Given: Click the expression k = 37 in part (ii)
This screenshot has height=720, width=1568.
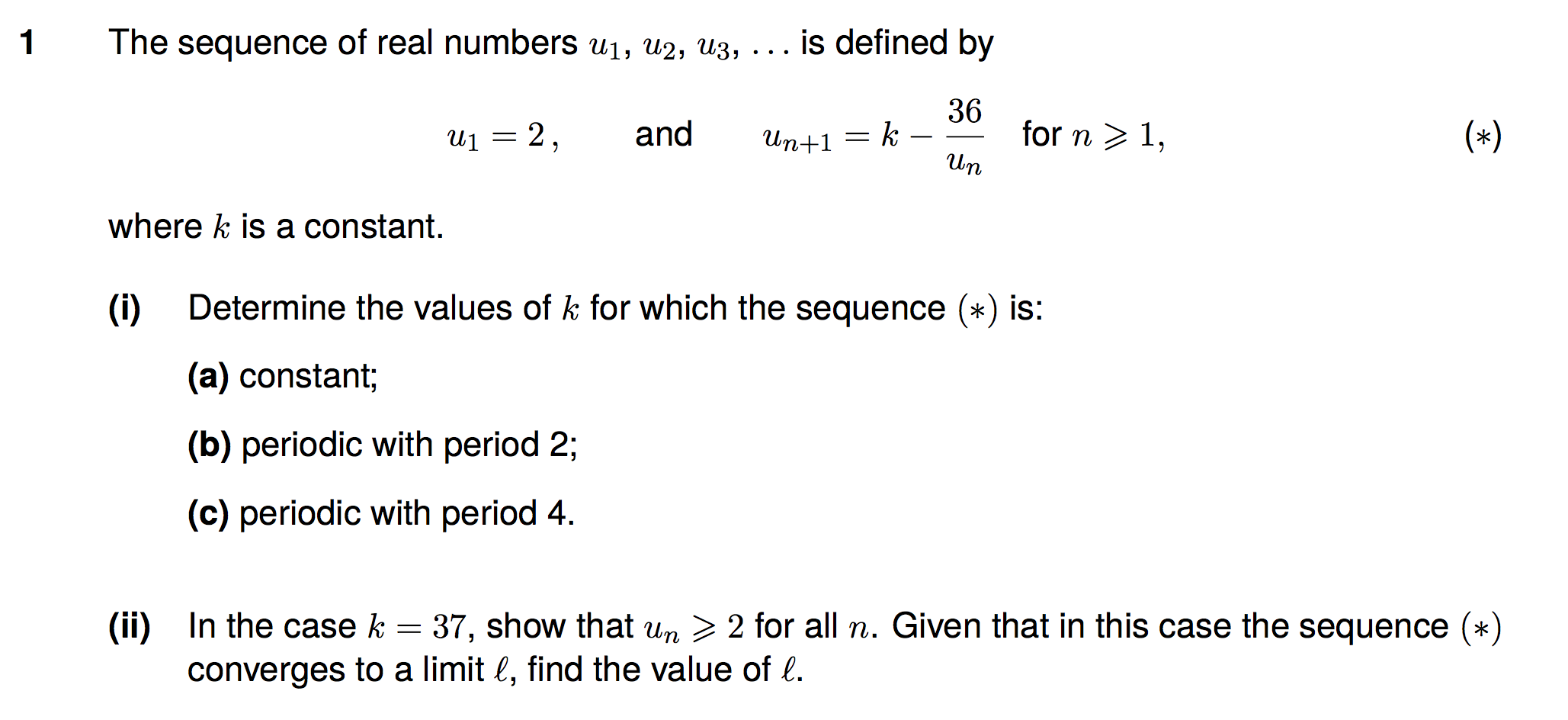Looking at the screenshot, I should [416, 627].
